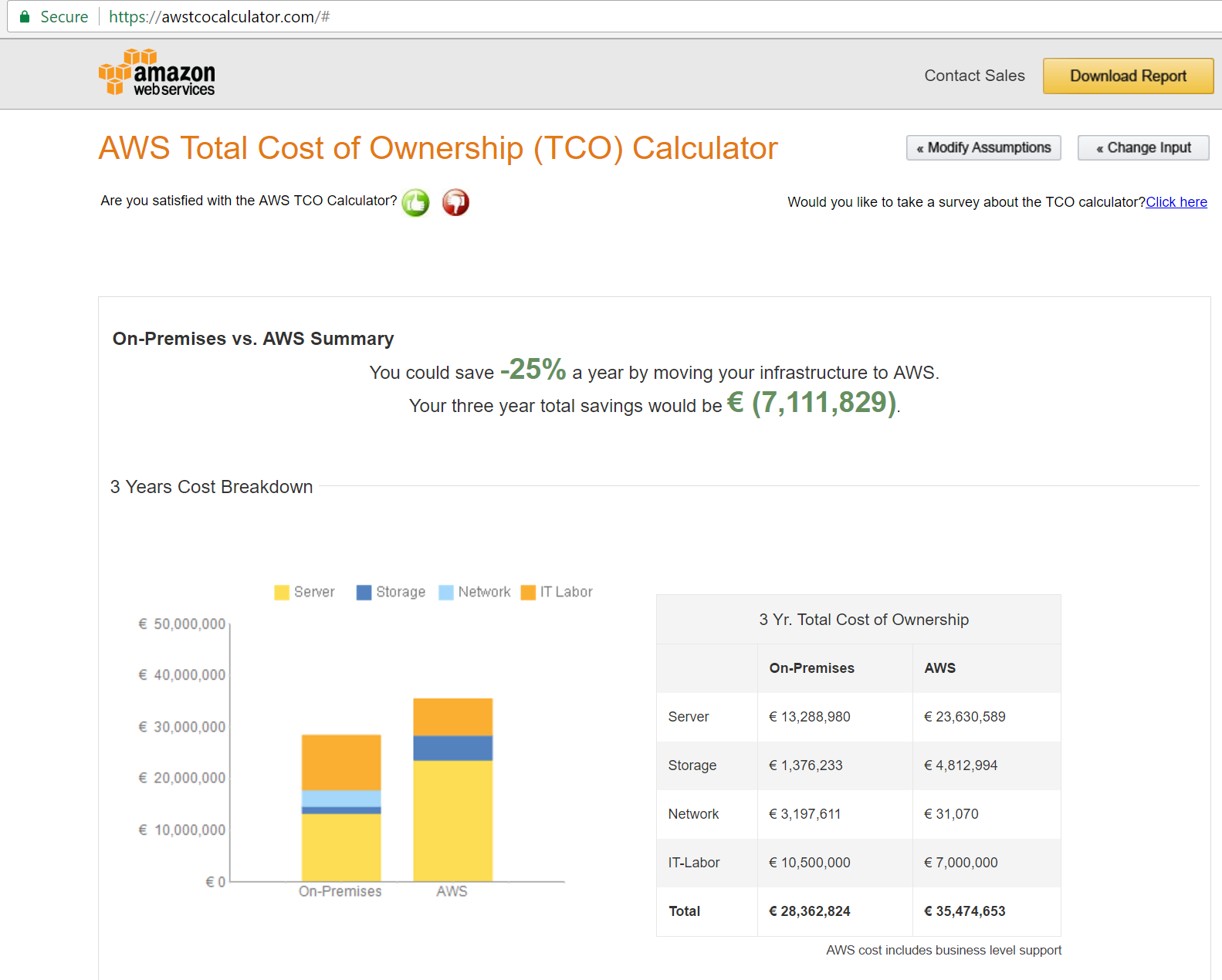This screenshot has width=1222, height=980.
Task: Click the On-Premises bar's light blue Network segment
Action: pyautogui.click(x=341, y=799)
